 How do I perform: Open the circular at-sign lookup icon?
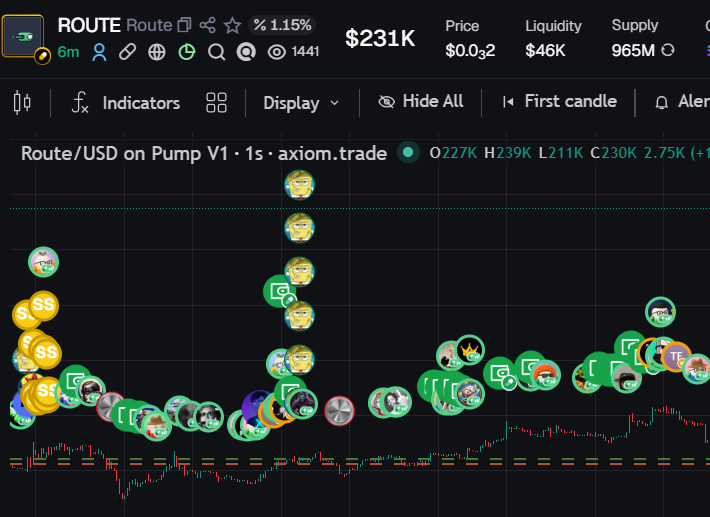point(246,52)
